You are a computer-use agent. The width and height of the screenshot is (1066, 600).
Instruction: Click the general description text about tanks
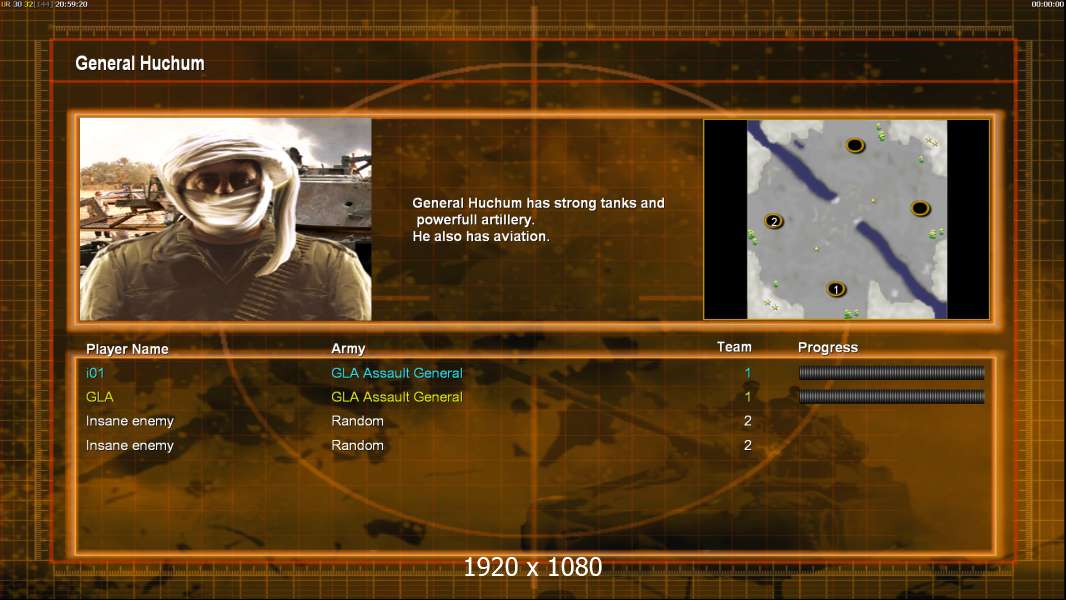[538, 219]
